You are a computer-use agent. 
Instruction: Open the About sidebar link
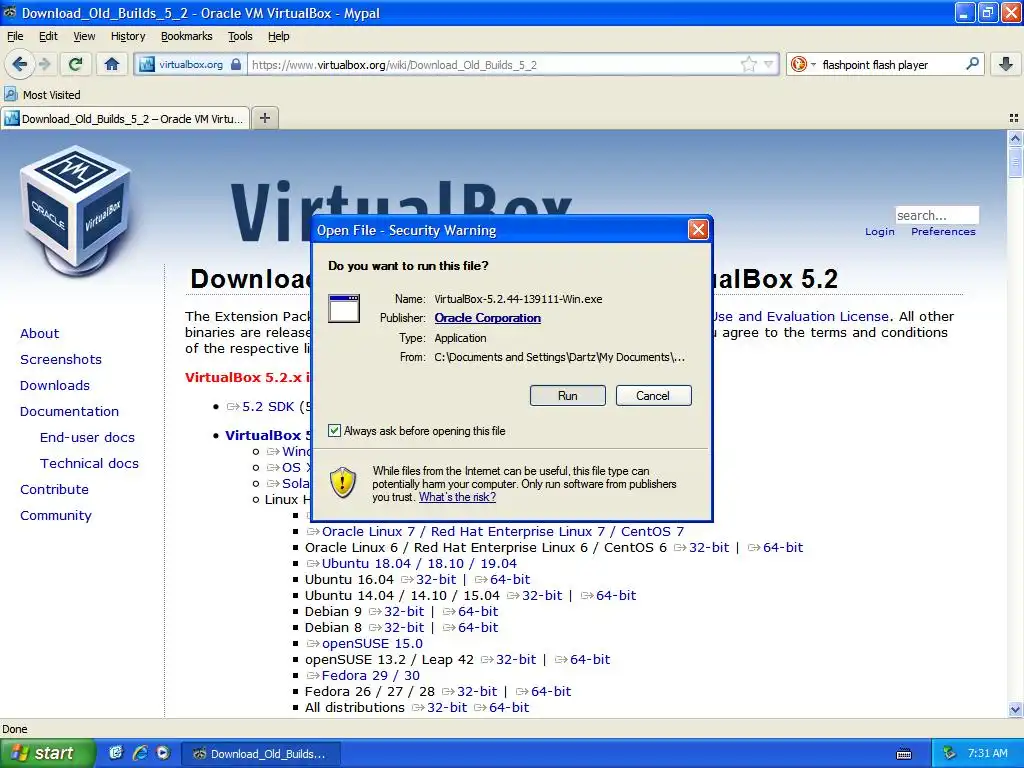(39, 333)
